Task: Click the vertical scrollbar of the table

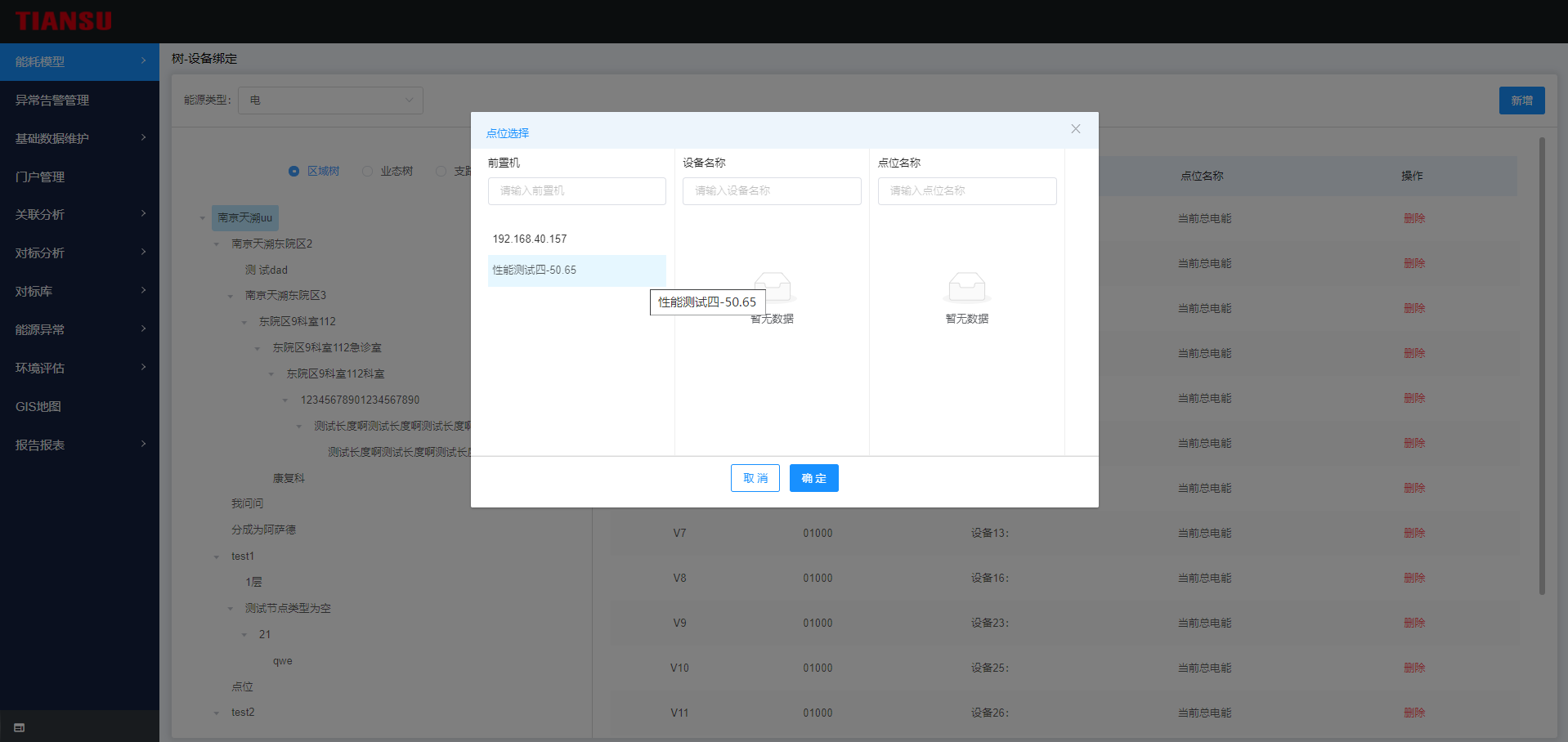Action: point(1542,366)
